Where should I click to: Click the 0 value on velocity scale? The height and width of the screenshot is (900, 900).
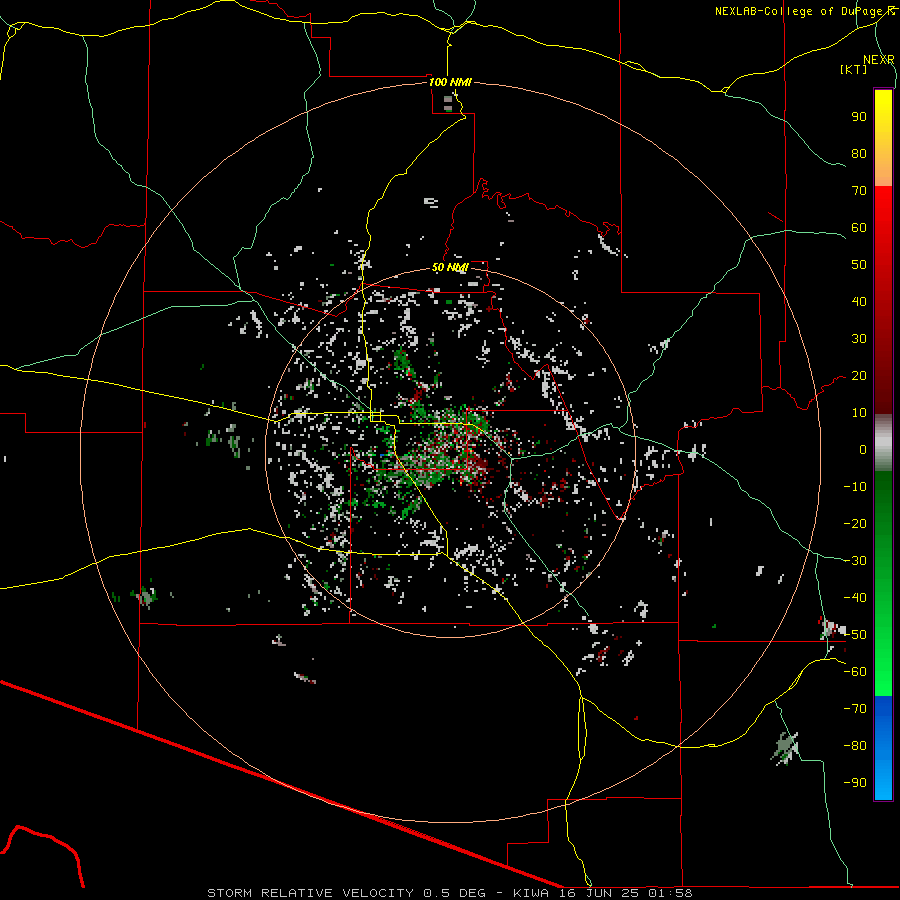(x=863, y=450)
